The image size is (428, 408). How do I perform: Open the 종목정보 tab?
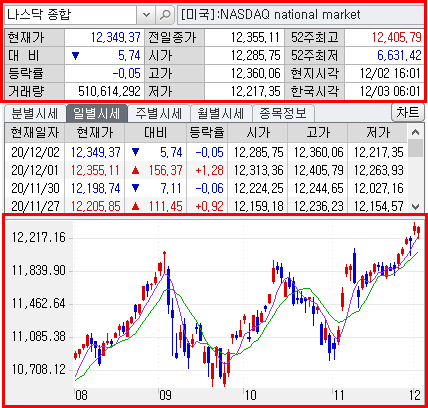pyautogui.click(x=283, y=113)
